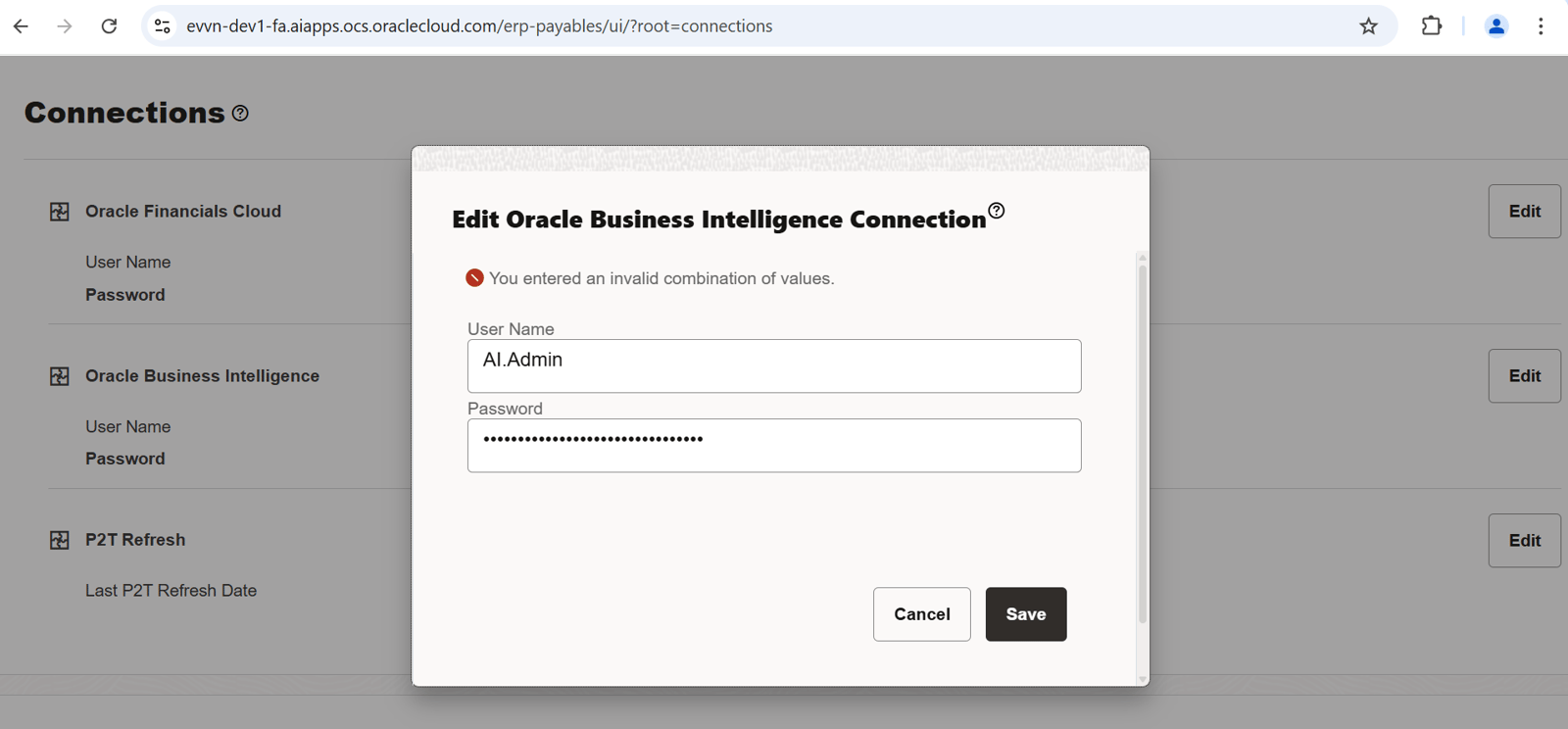1568x729 pixels.
Task: Click the P2T Refresh connection icon
Action: 60,540
